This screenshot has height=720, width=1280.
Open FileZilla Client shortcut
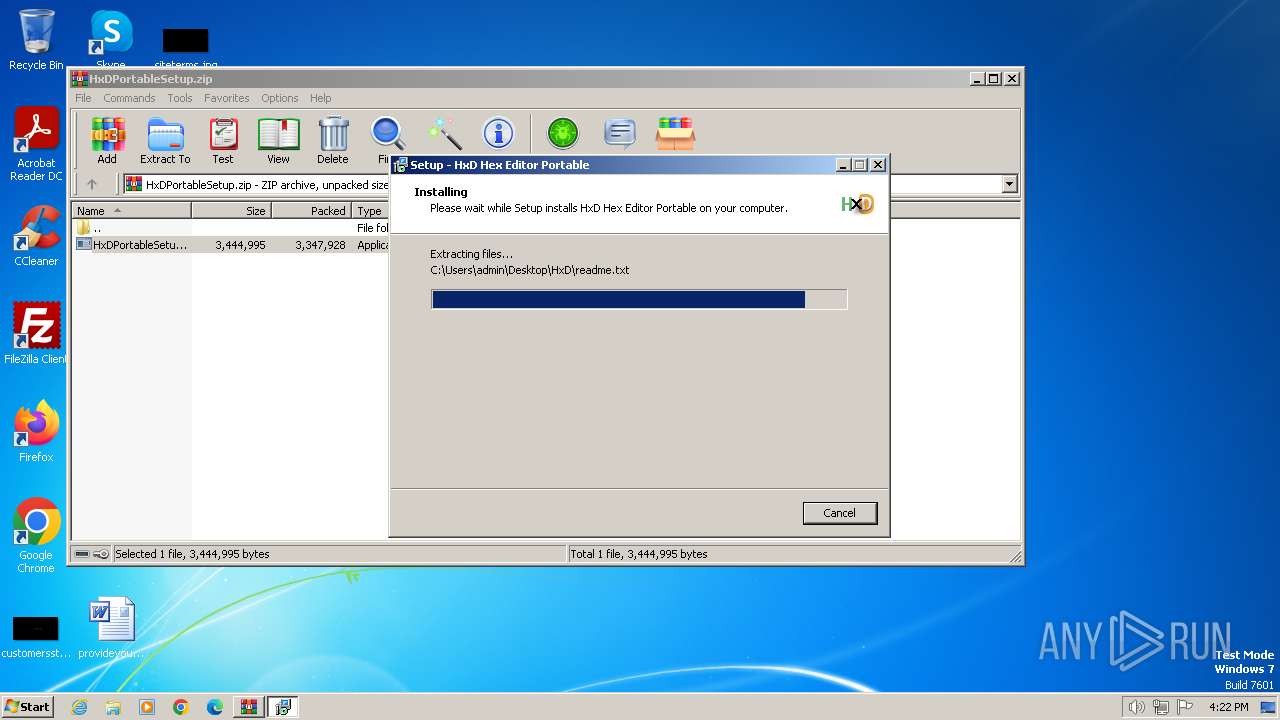pos(36,333)
